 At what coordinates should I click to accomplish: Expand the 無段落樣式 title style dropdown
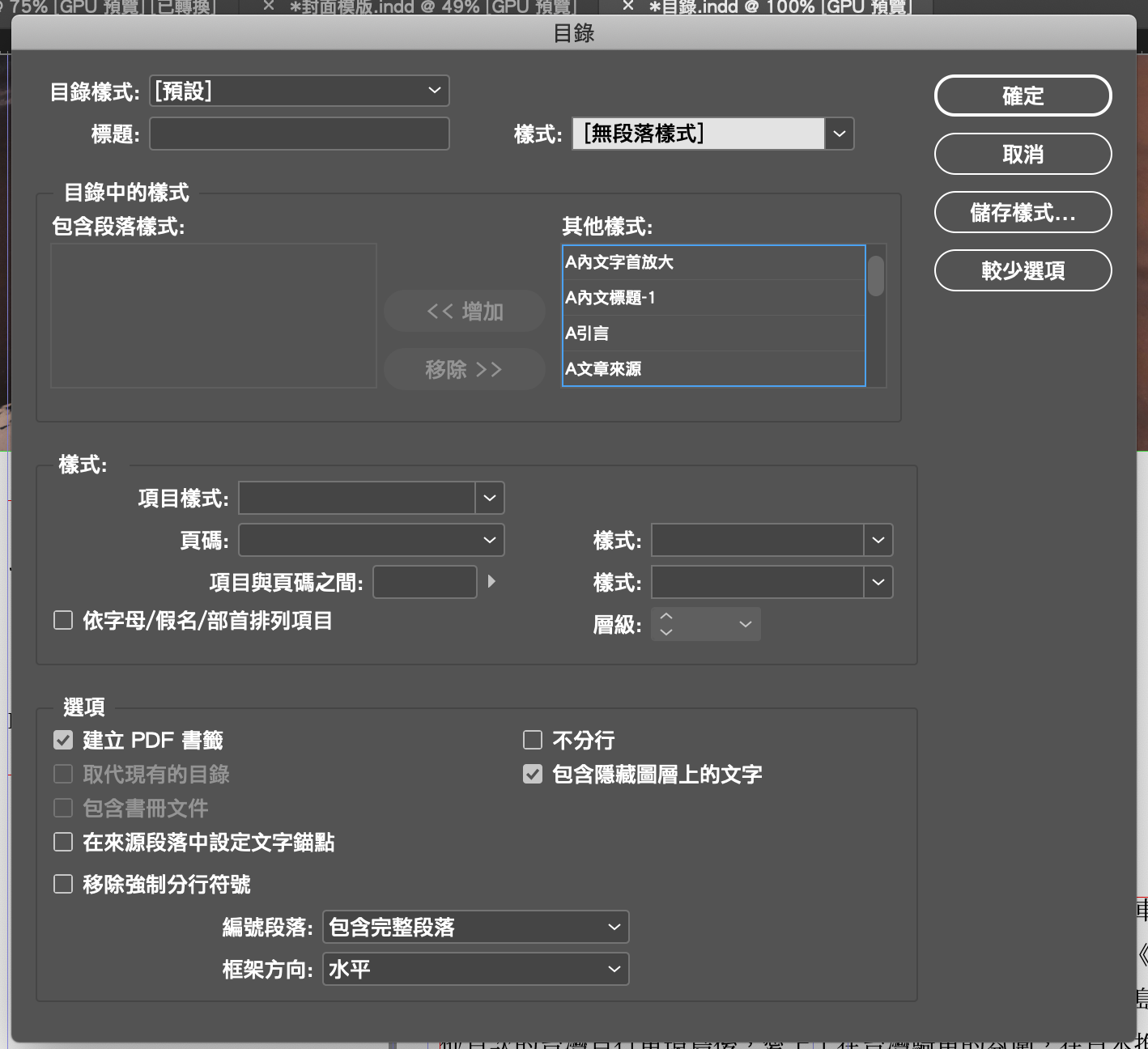point(839,134)
